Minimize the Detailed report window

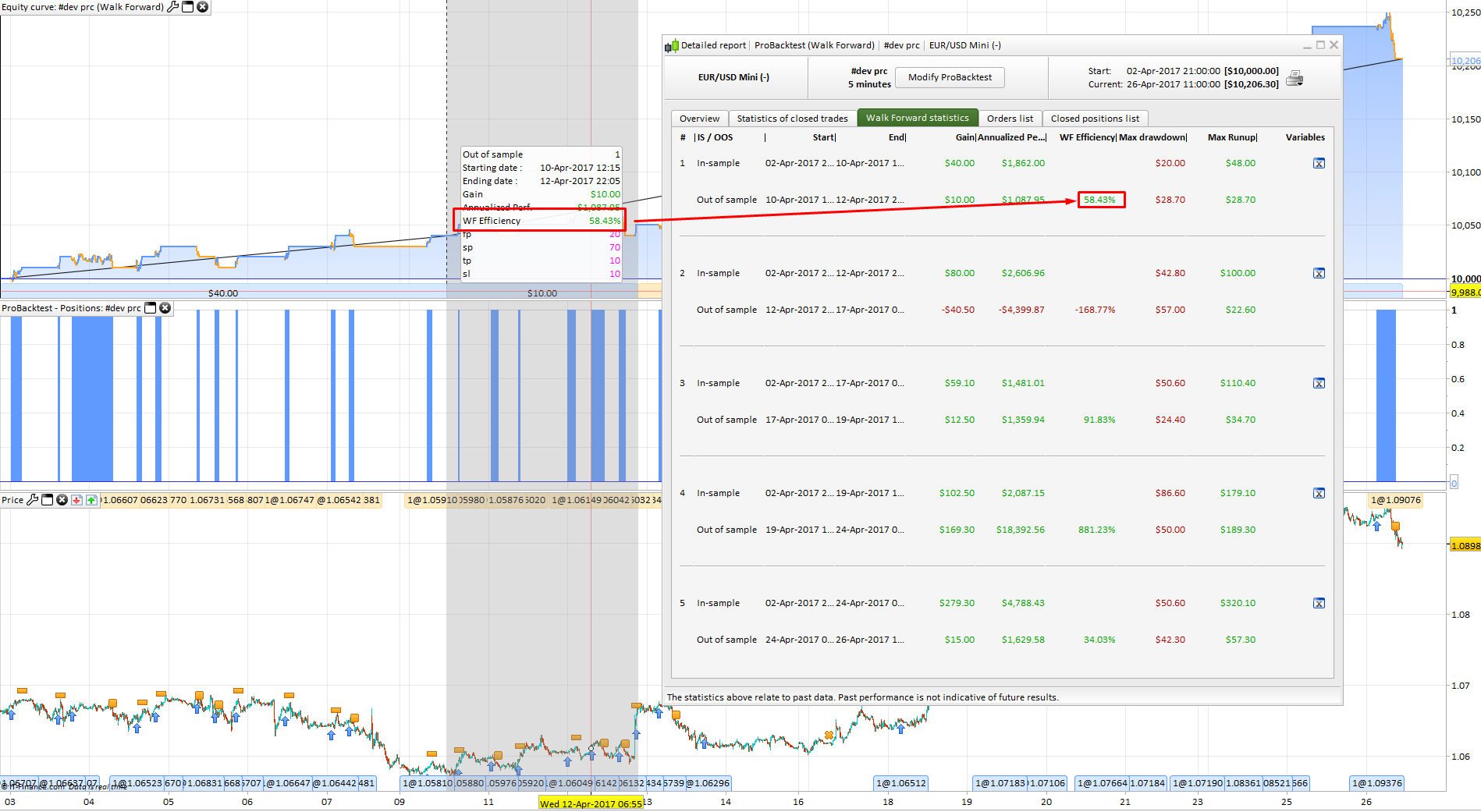click(1307, 45)
